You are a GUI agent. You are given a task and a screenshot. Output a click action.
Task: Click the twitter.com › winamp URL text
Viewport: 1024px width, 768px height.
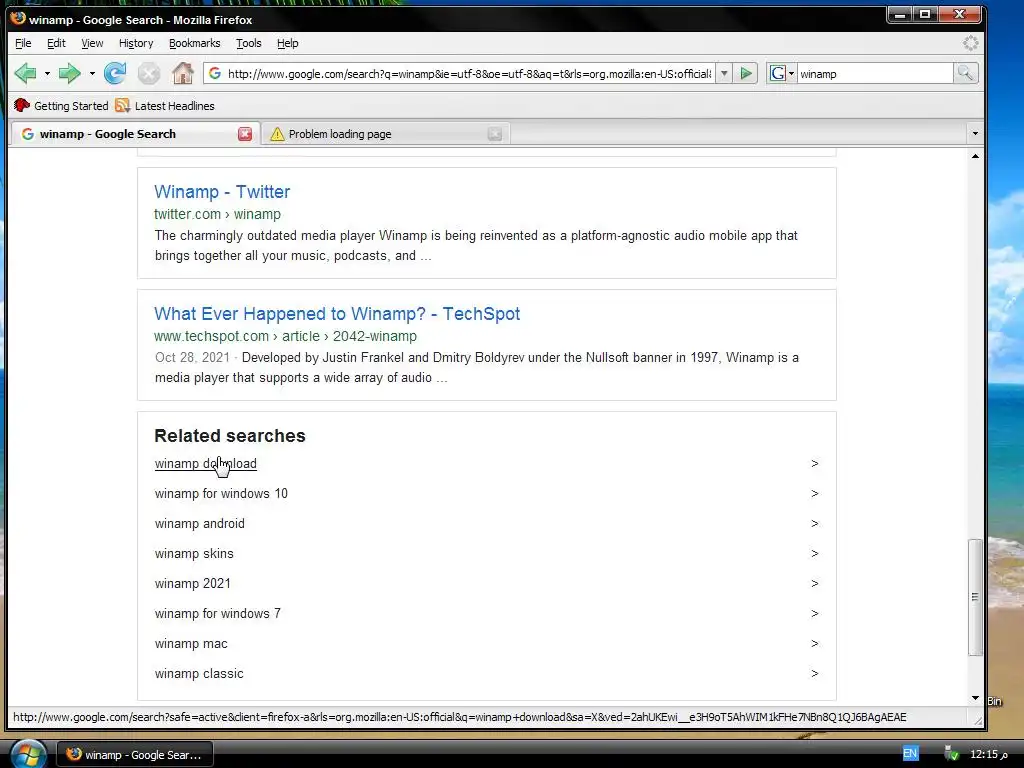pyautogui.click(x=217, y=214)
